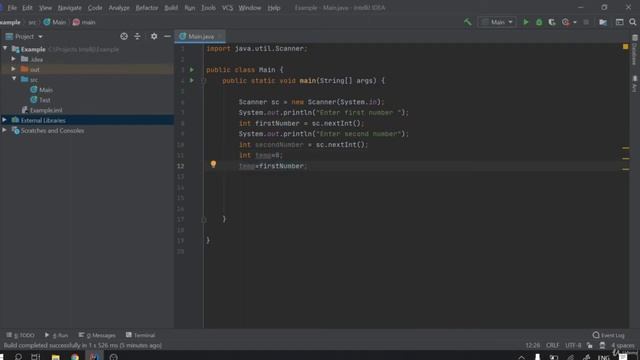Open Project Structure folder icon
The width and height of the screenshot is (640, 360).
point(603,22)
